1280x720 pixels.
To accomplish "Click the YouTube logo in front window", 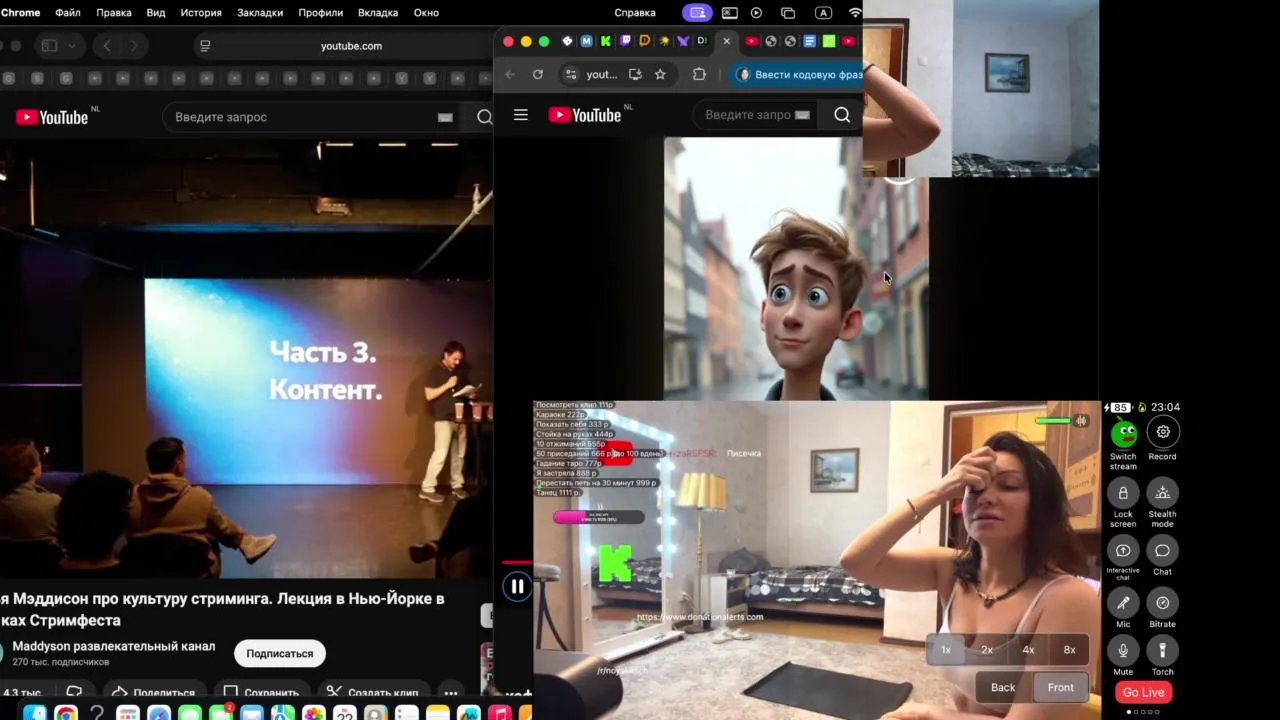I will point(585,115).
